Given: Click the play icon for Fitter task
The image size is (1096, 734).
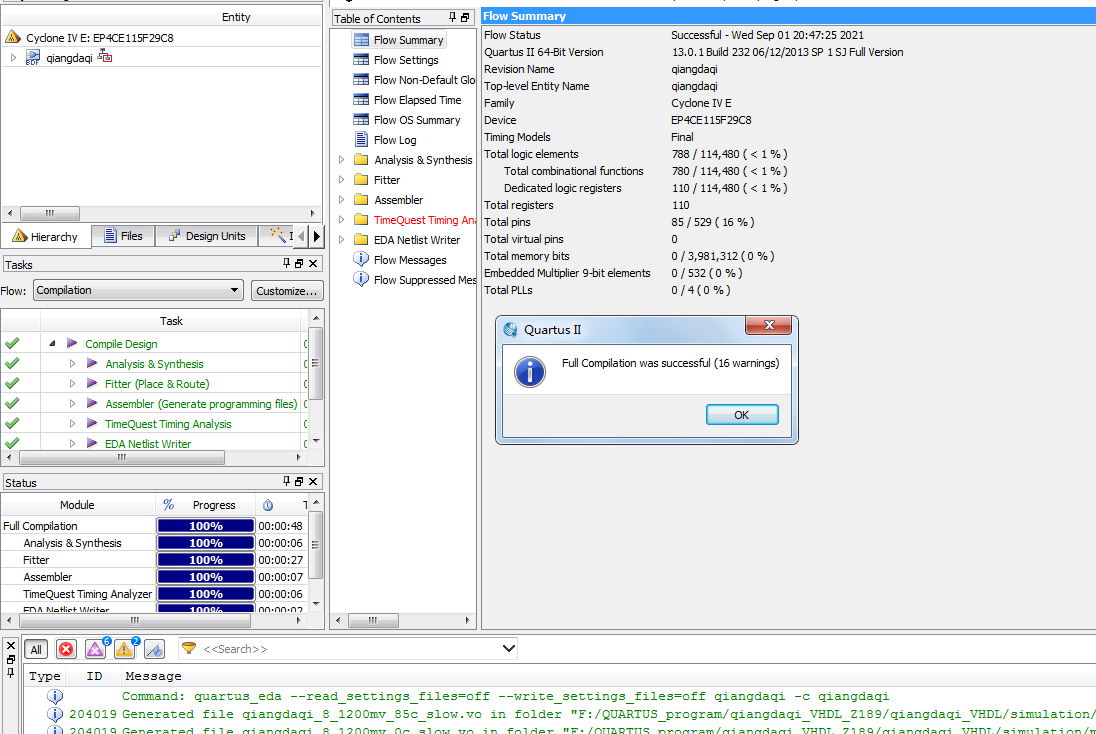Looking at the screenshot, I should pos(91,384).
